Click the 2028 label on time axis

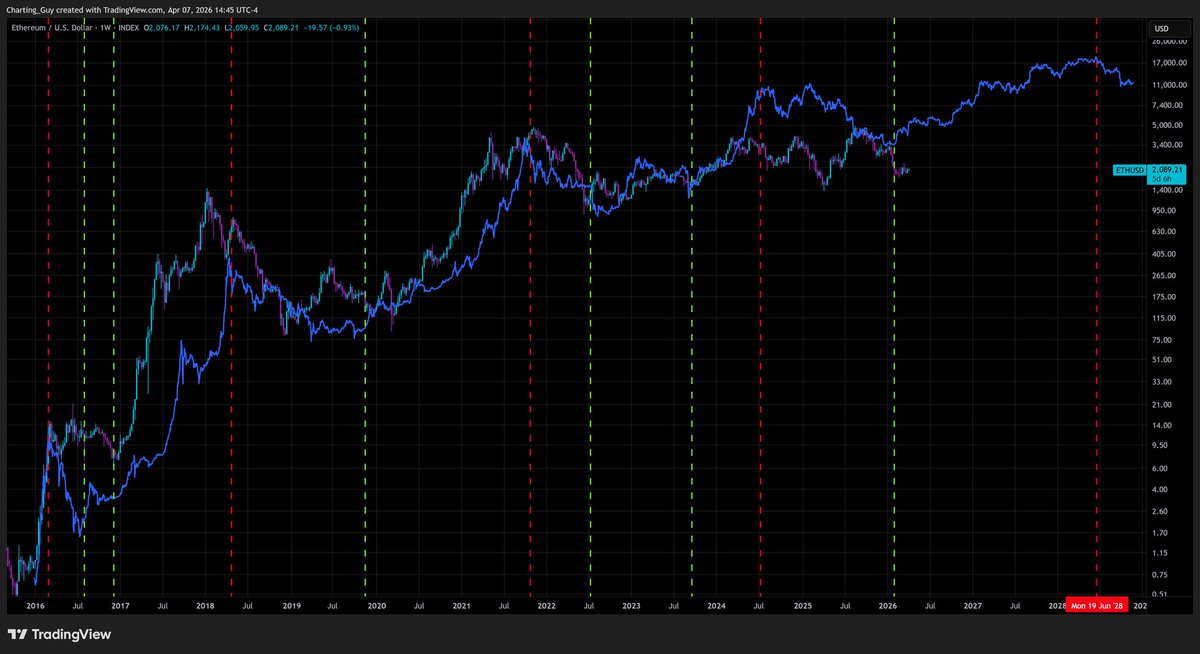[x=1056, y=606]
